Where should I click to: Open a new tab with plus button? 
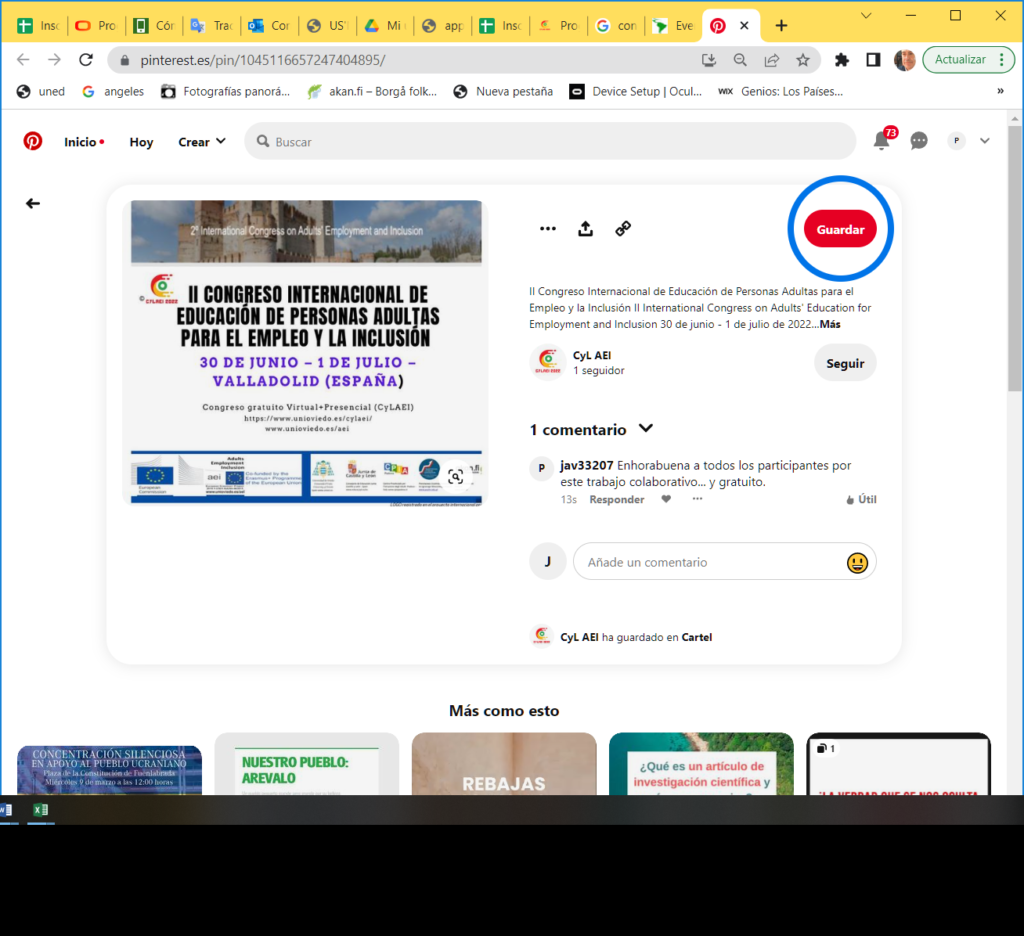[781, 25]
